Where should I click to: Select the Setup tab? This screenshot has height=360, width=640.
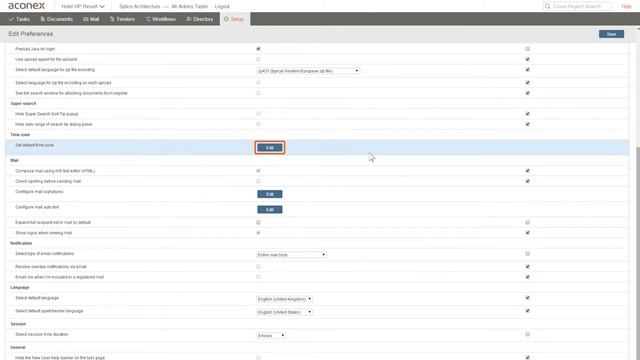coord(234,19)
